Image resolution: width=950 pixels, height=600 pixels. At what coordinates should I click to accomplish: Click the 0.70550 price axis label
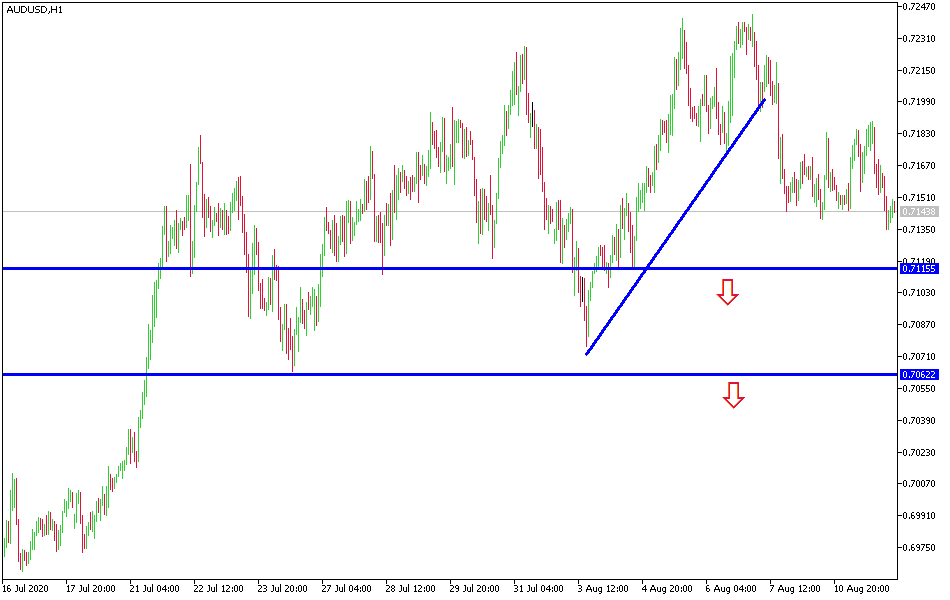point(918,388)
